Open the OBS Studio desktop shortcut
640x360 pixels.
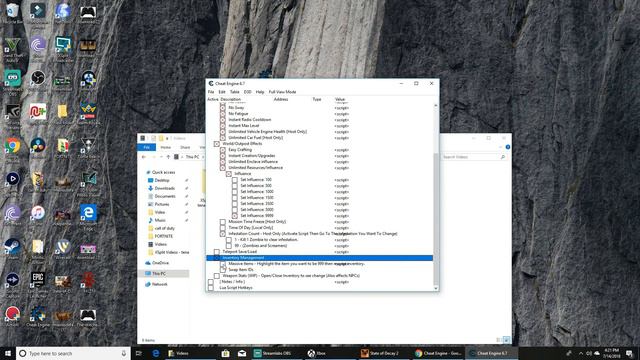click(38, 78)
